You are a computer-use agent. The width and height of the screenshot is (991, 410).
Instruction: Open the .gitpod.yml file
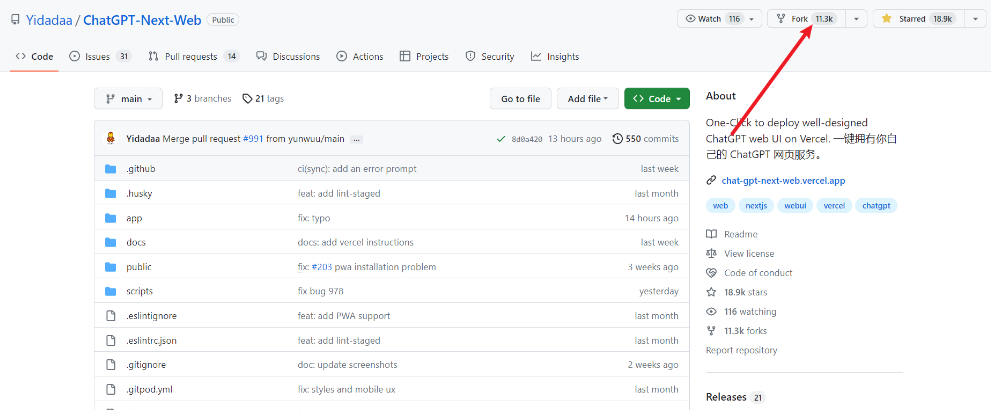tap(149, 389)
